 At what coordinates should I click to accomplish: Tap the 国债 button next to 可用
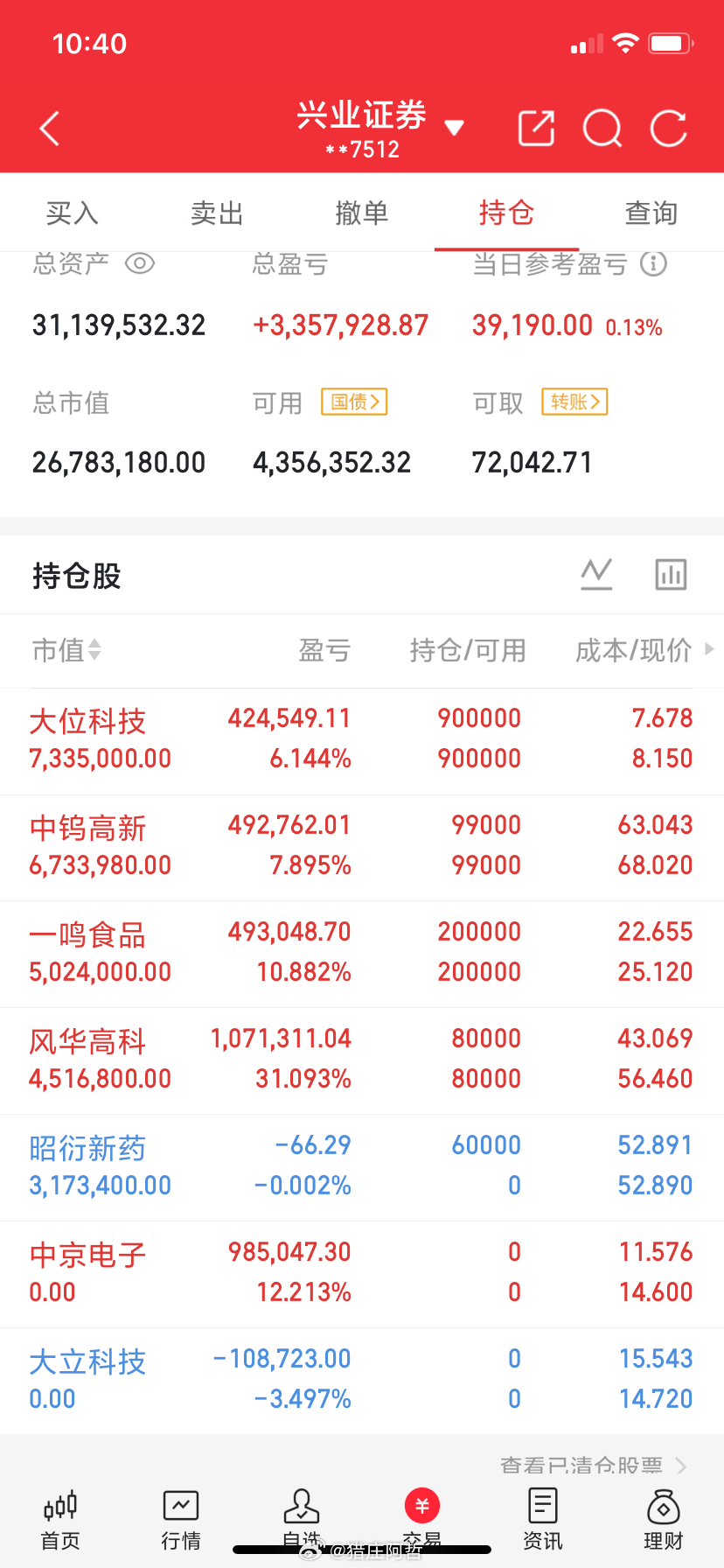point(354,402)
